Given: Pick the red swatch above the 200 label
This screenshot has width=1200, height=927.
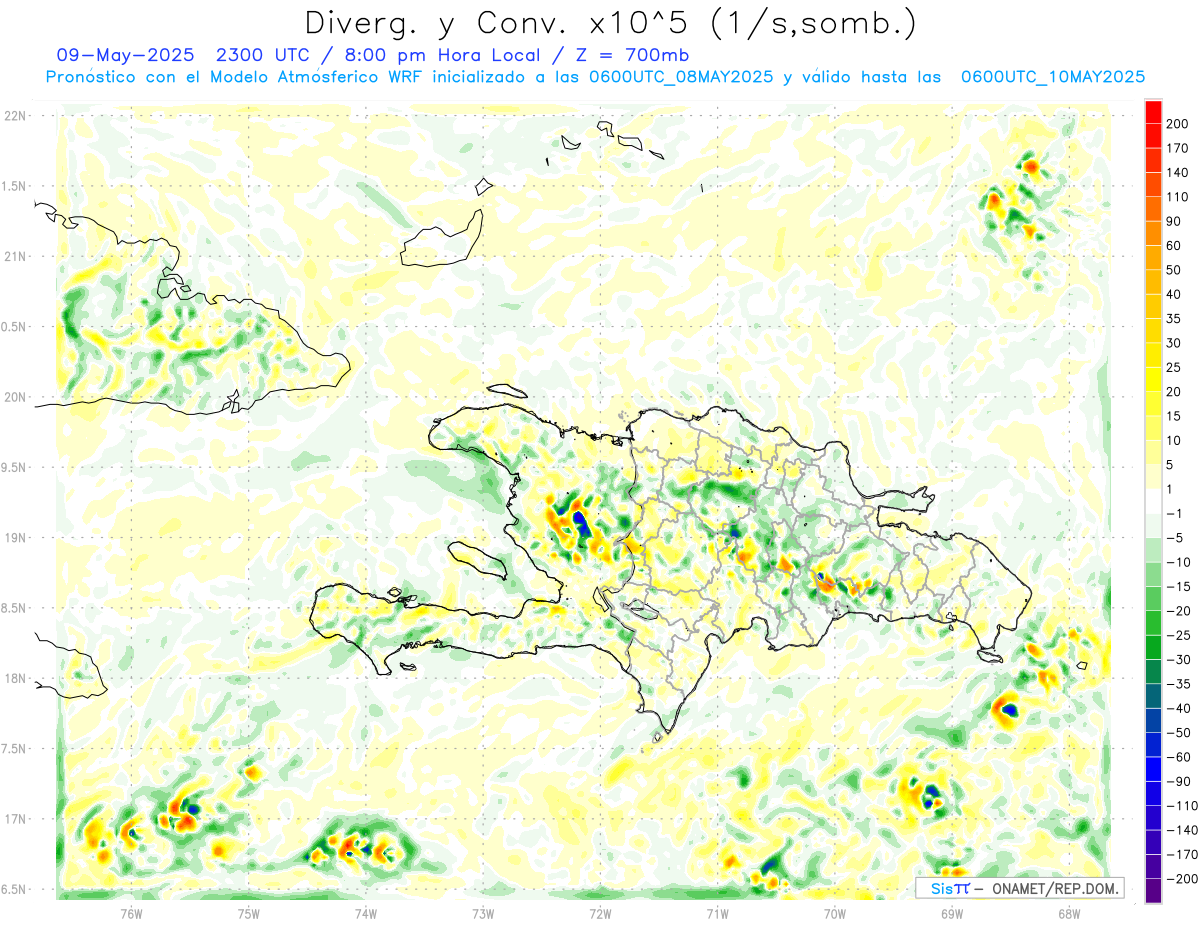Looking at the screenshot, I should coord(1153,112).
